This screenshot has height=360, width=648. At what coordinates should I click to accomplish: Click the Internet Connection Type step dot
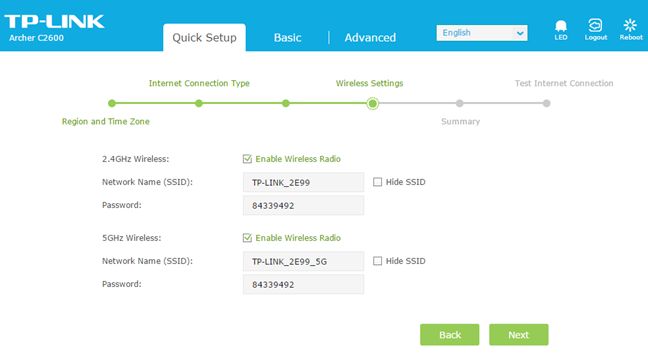pyautogui.click(x=199, y=103)
